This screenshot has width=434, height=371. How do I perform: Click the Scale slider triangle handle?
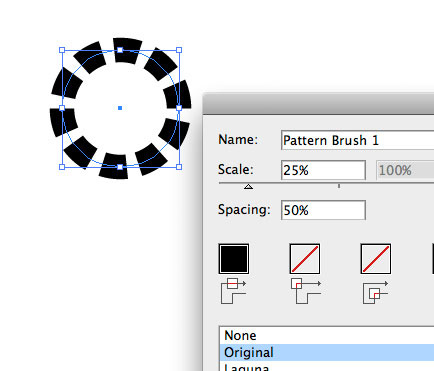pos(248,187)
